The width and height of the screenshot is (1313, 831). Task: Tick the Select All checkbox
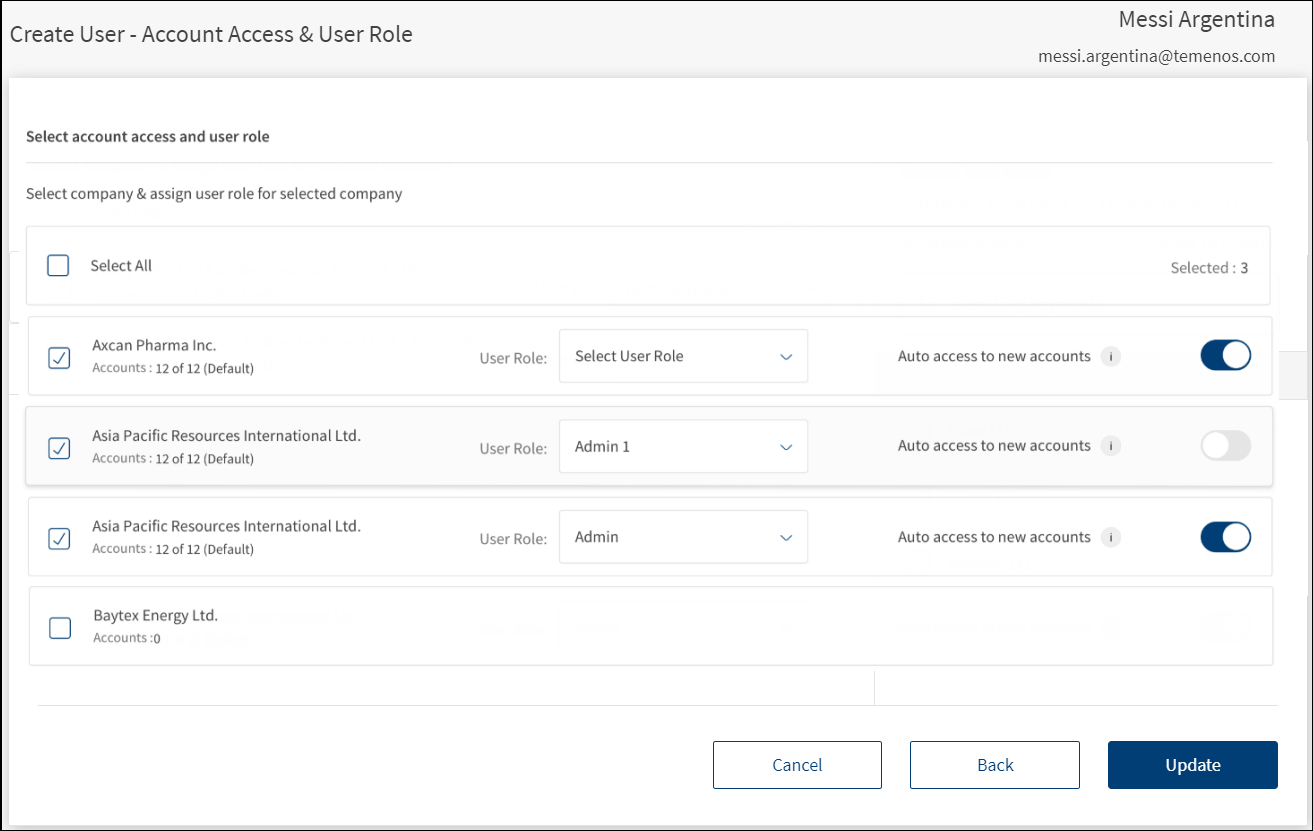tap(58, 266)
